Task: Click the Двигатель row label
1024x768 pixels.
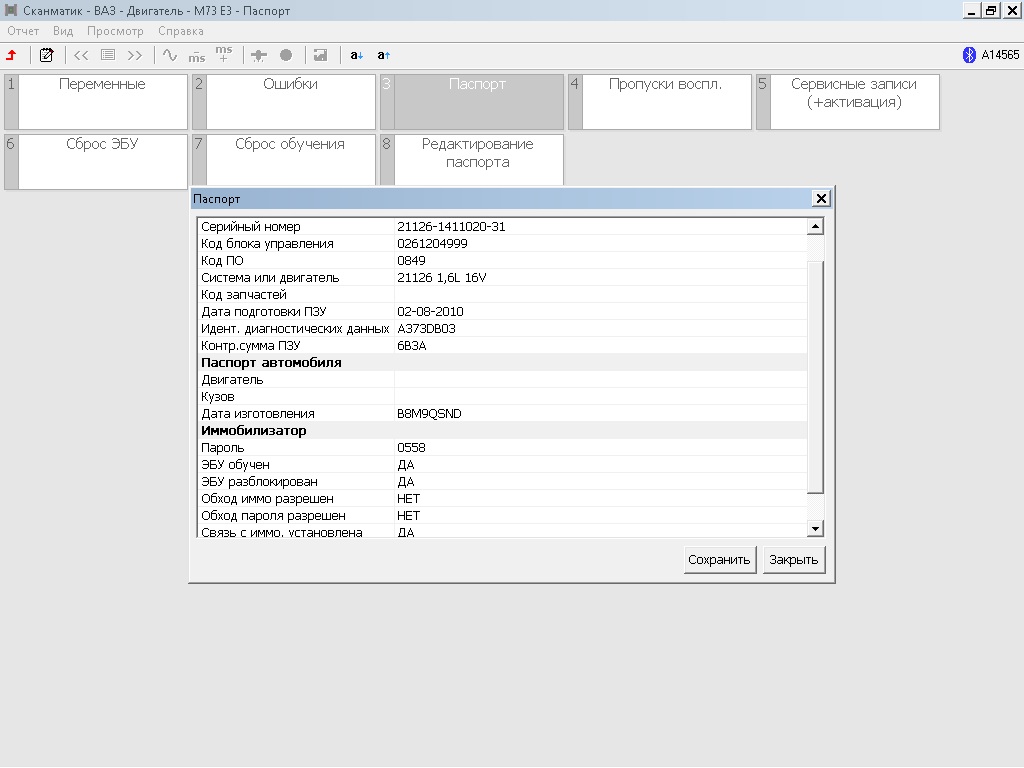Action: coord(232,379)
